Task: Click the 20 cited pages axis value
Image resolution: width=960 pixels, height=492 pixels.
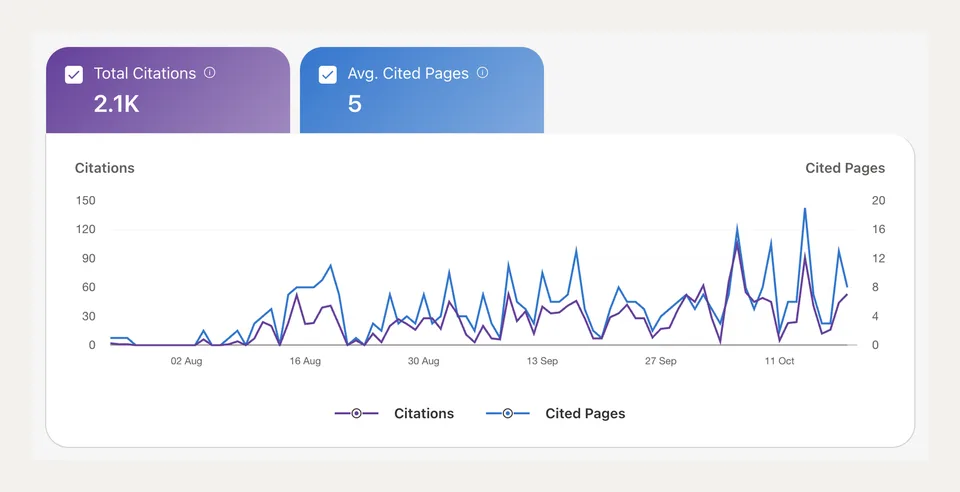Action: point(879,201)
